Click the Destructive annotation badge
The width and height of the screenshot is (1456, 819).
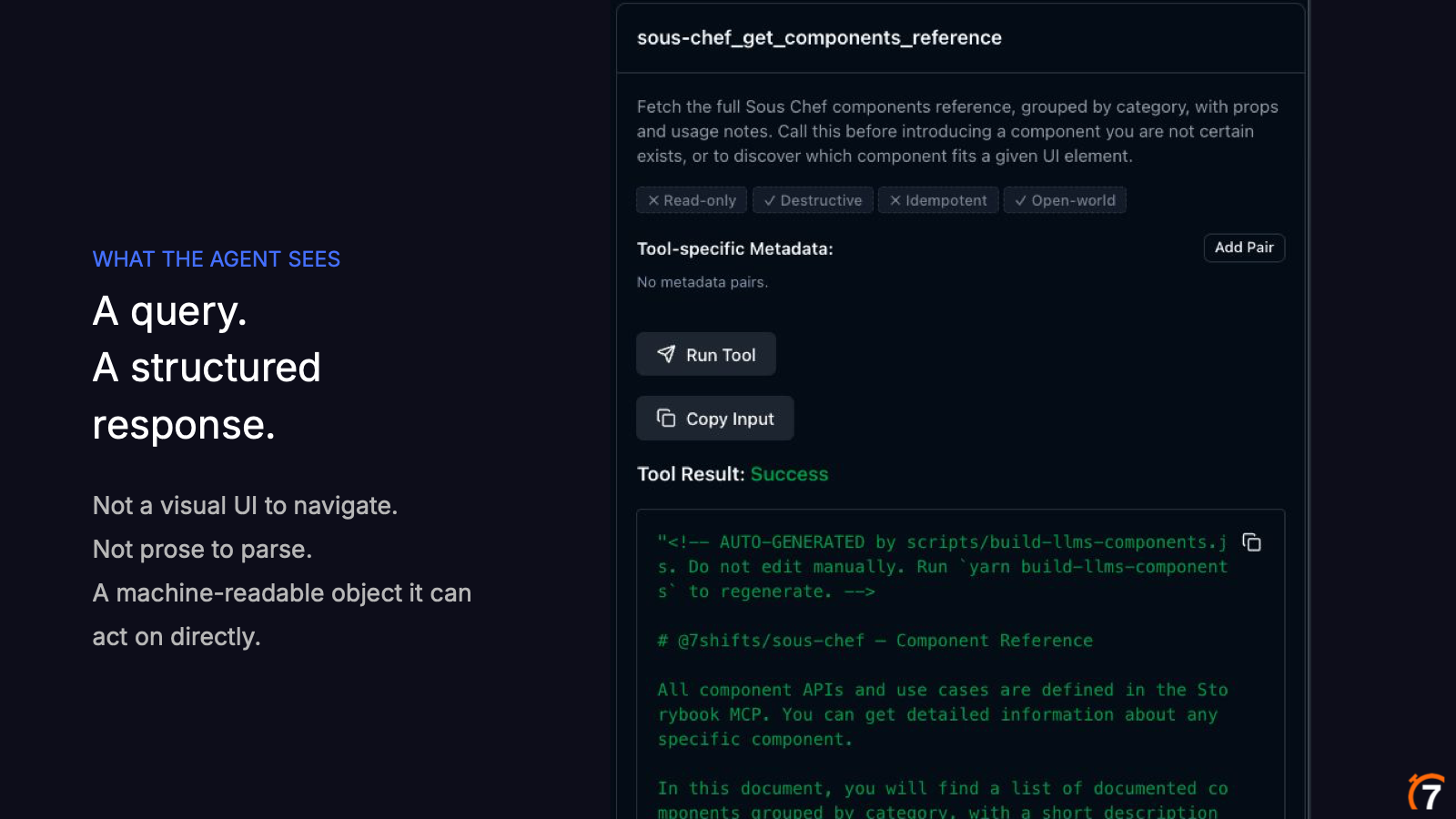coord(813,200)
